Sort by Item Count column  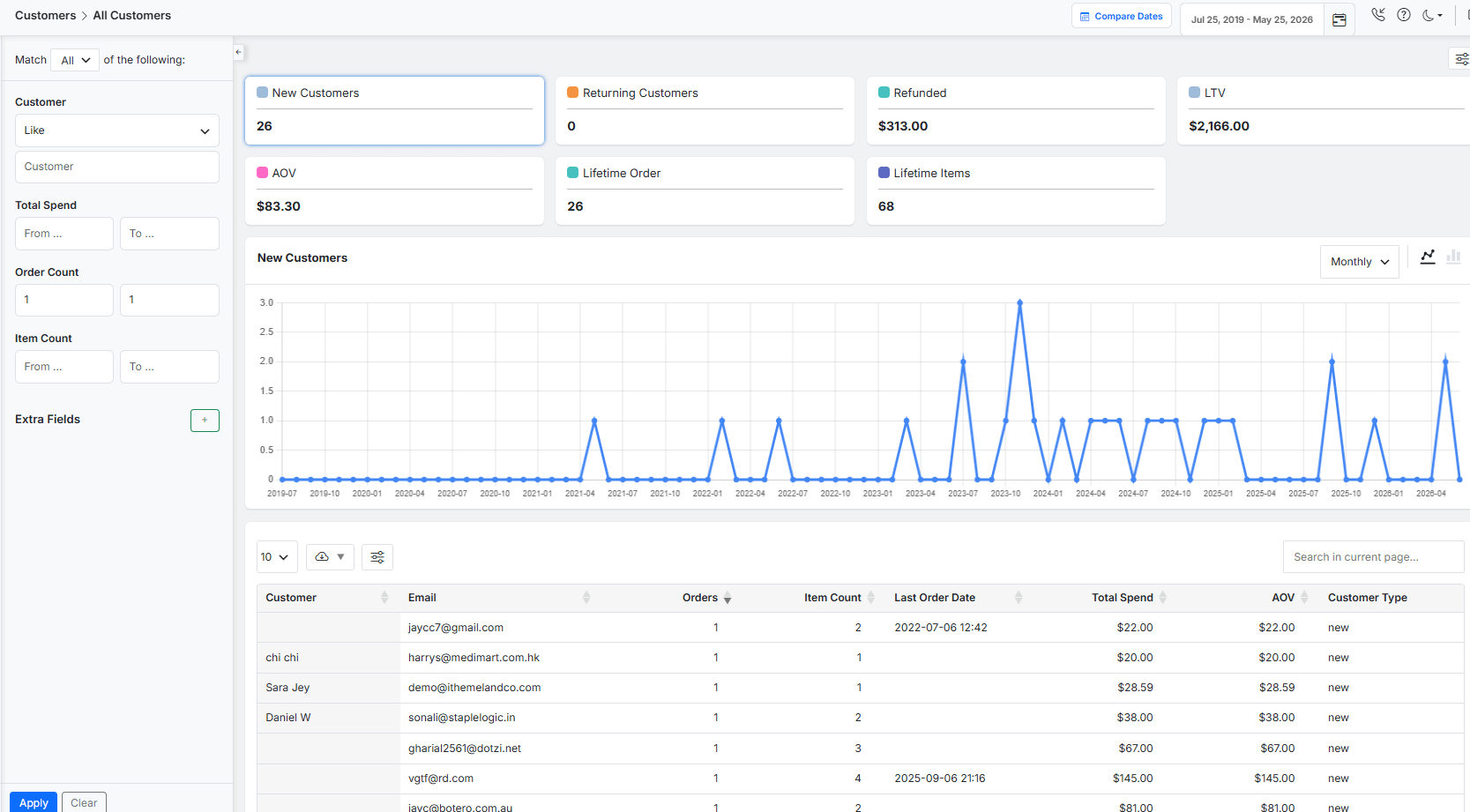(x=871, y=598)
